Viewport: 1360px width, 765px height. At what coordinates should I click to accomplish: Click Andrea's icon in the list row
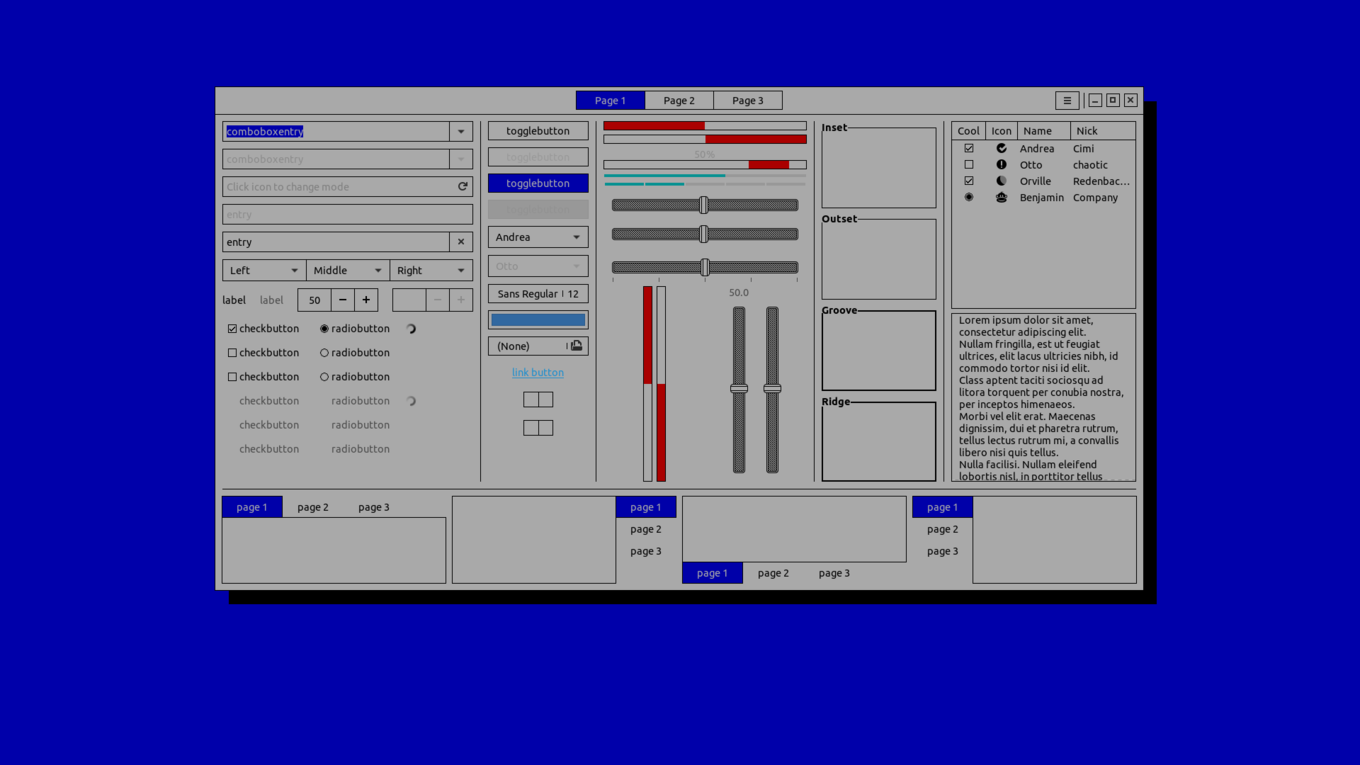1001,148
